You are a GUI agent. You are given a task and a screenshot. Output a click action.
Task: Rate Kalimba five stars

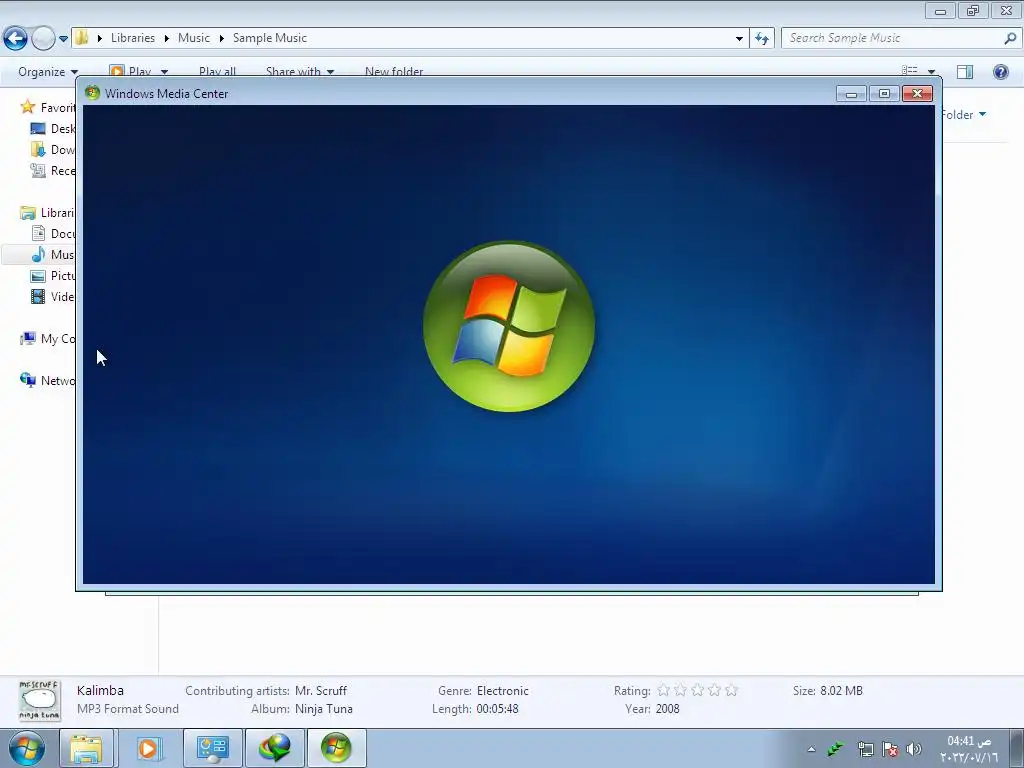tap(731, 690)
